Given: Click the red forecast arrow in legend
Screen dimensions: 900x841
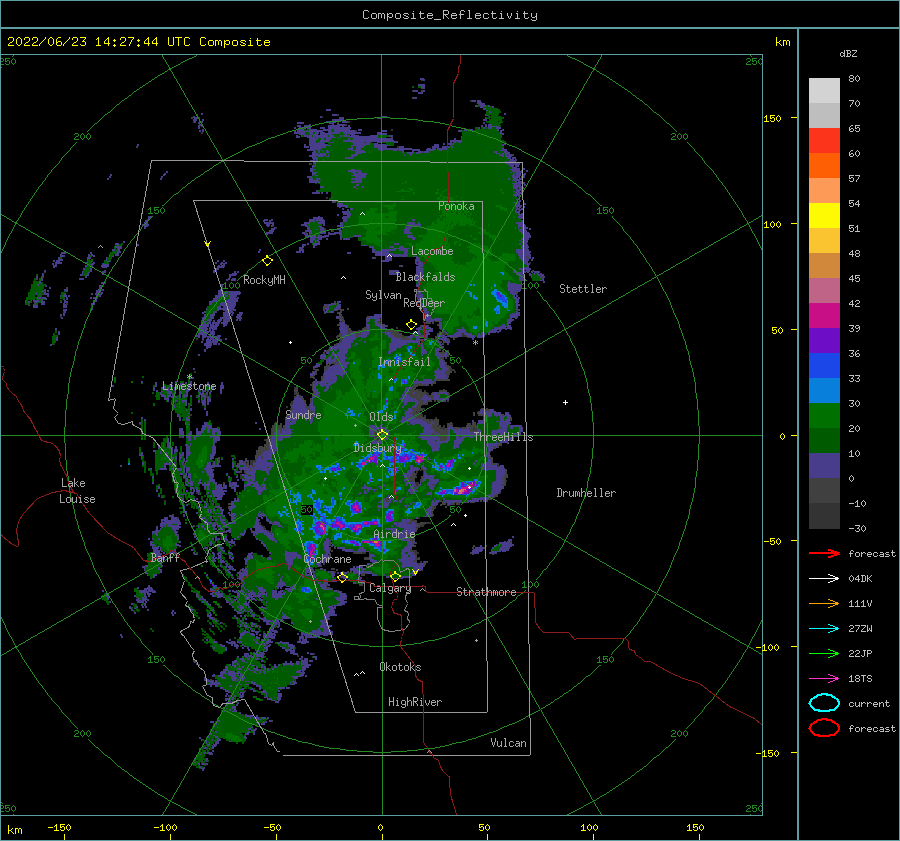Looking at the screenshot, I should click(824, 553).
